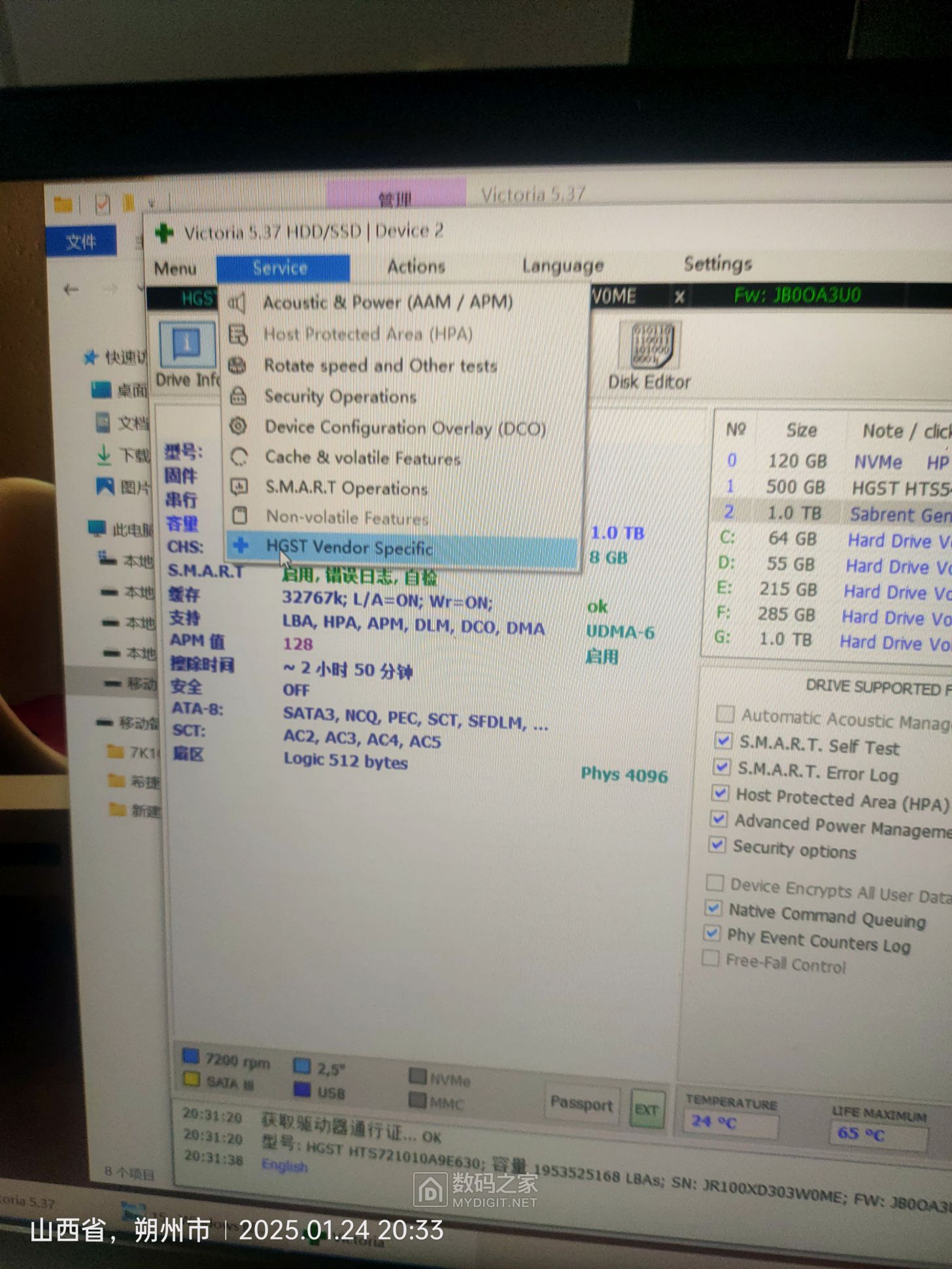Click the printer-like icon beside Rotate speed
The height and width of the screenshot is (1269, 952).
(x=237, y=365)
